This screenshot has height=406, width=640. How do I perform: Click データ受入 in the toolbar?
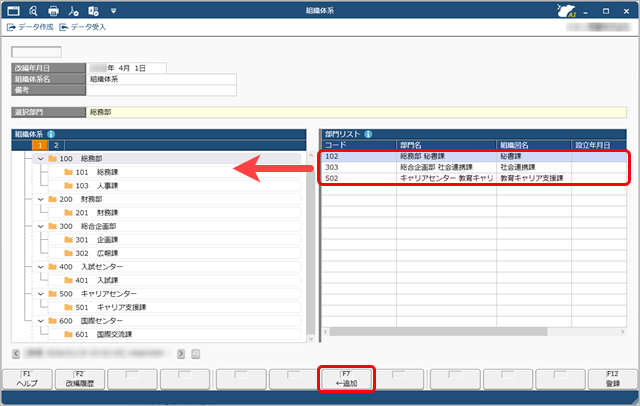(85, 27)
